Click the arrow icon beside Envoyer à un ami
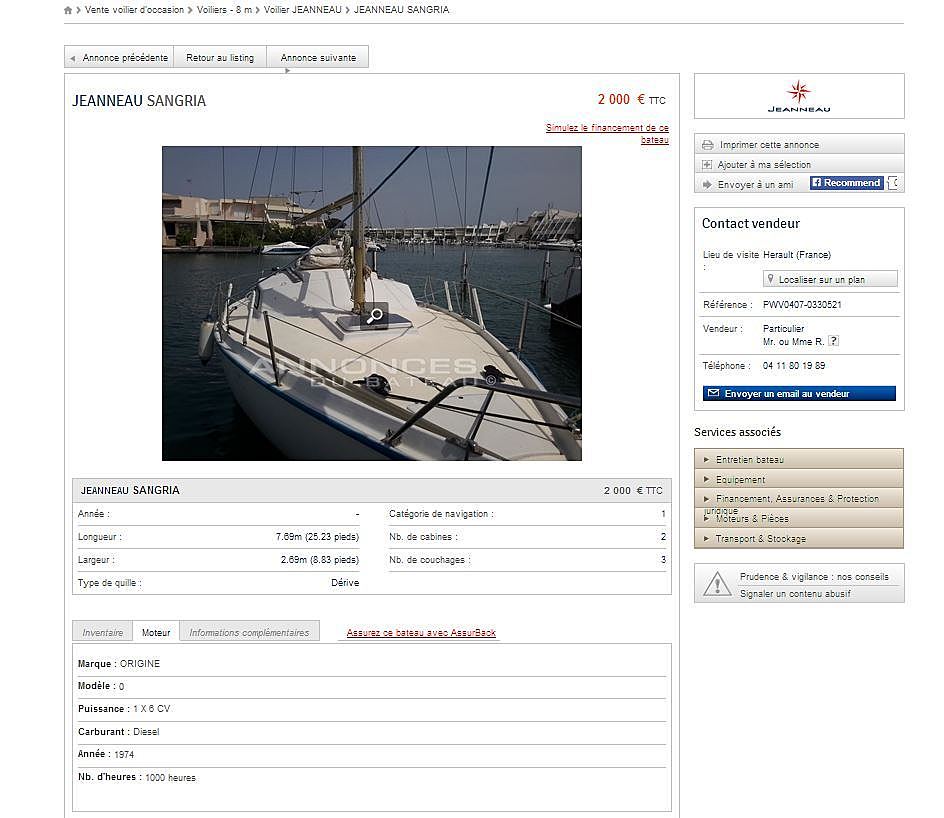Image resolution: width=944 pixels, height=818 pixels. [707, 185]
